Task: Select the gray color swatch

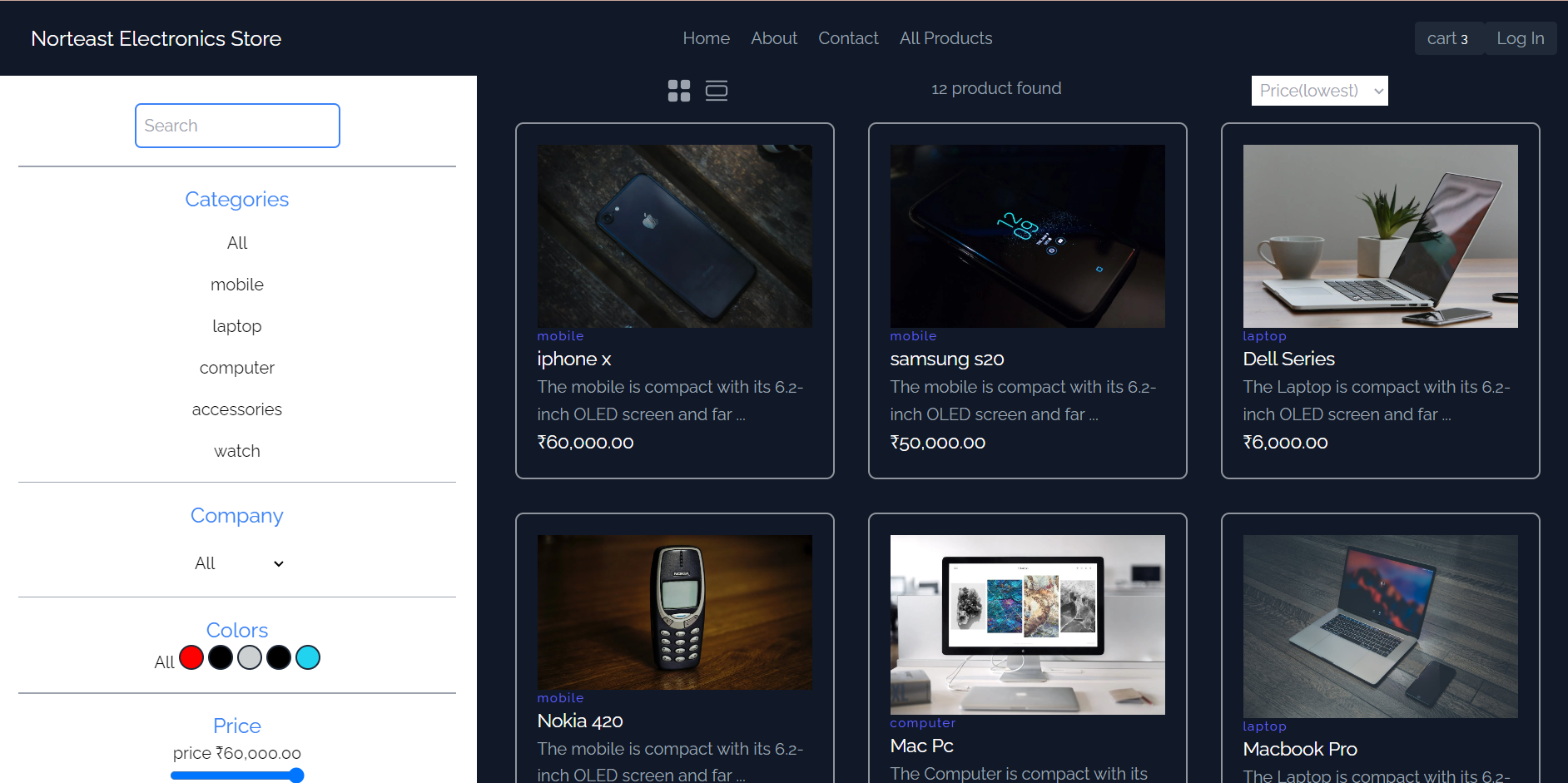Action: click(250, 657)
